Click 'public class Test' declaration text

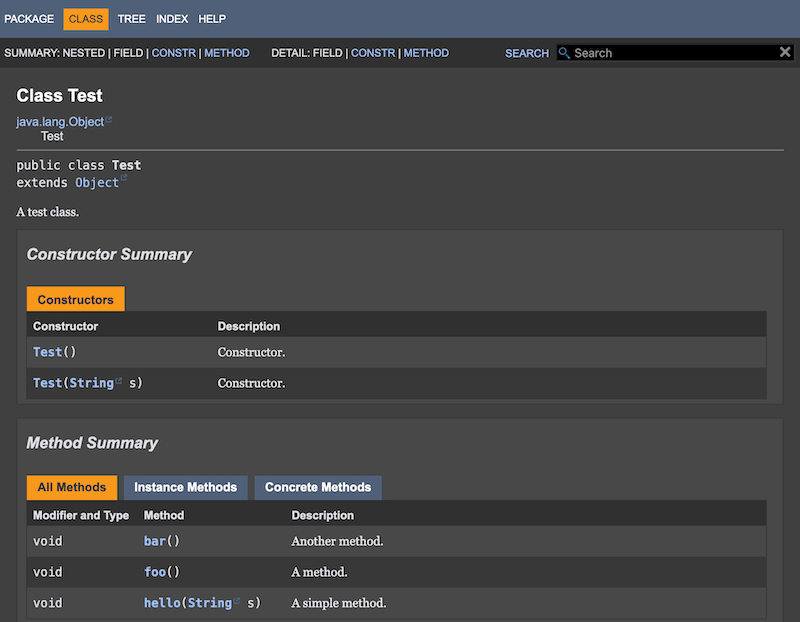(79, 165)
